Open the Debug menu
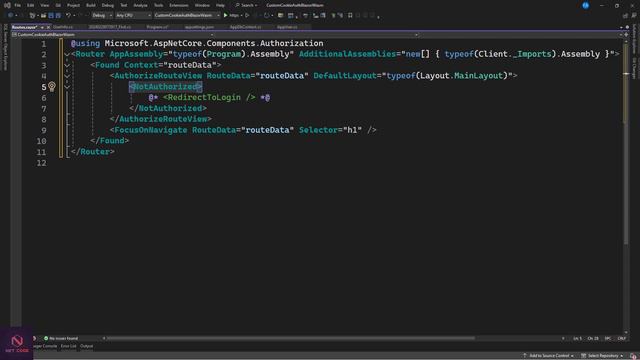This screenshot has height=360, width=640. [x=108, y=5]
